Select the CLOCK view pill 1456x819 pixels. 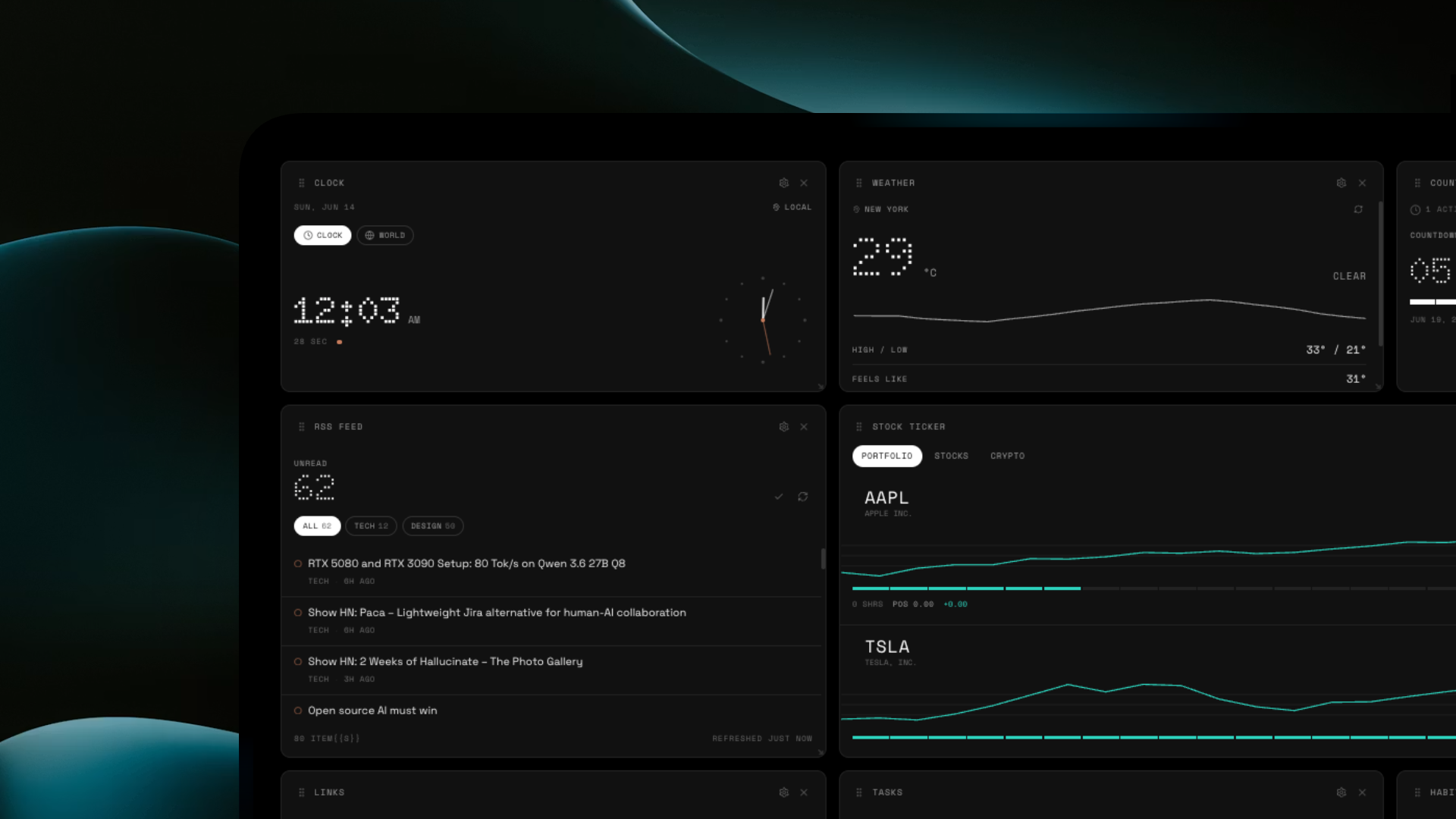tap(322, 235)
